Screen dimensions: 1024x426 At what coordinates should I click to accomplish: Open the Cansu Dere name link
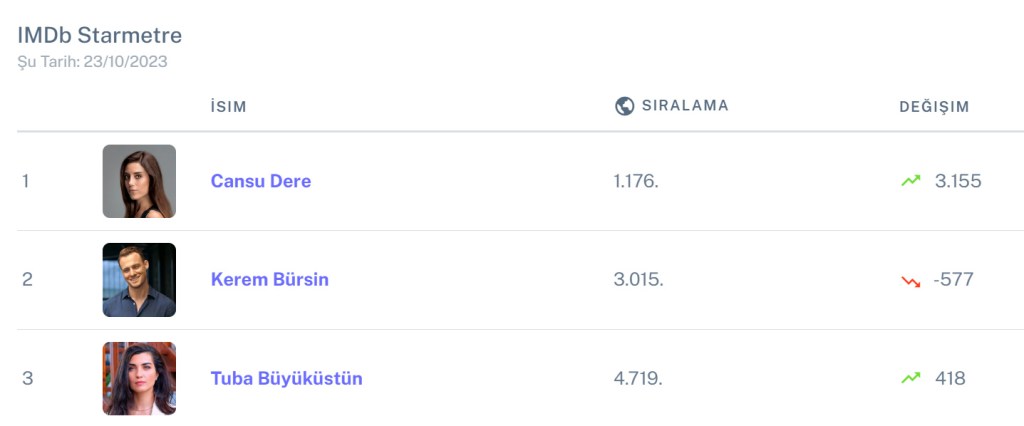261,181
